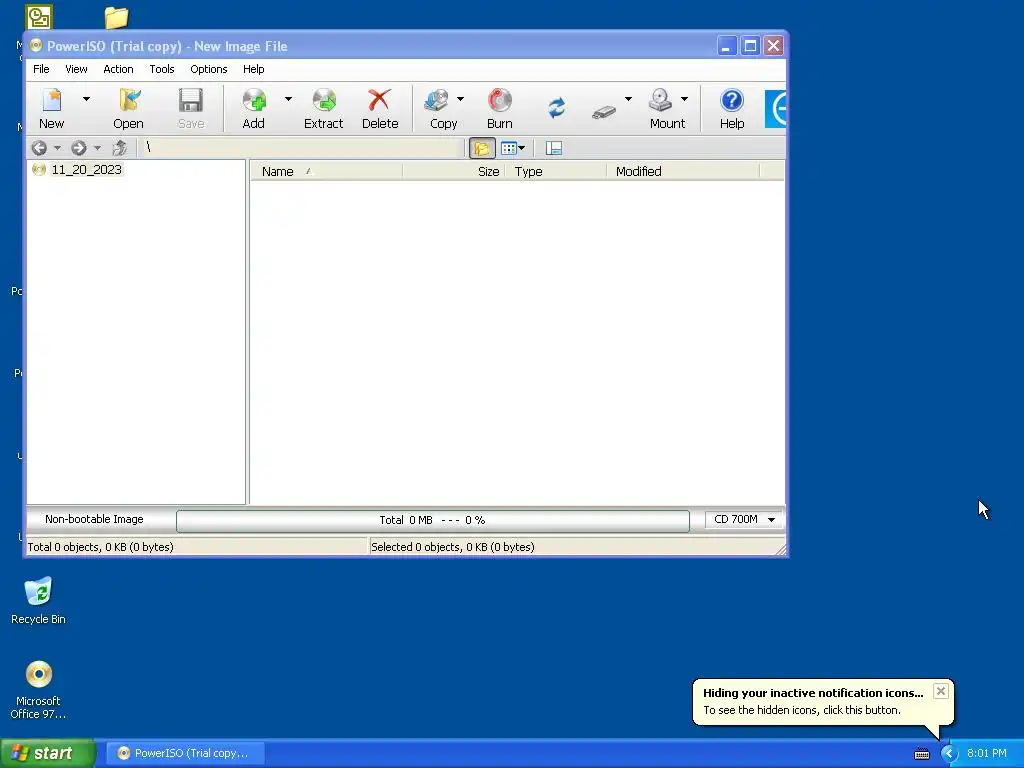
Task: Open the View menu
Action: click(x=76, y=69)
